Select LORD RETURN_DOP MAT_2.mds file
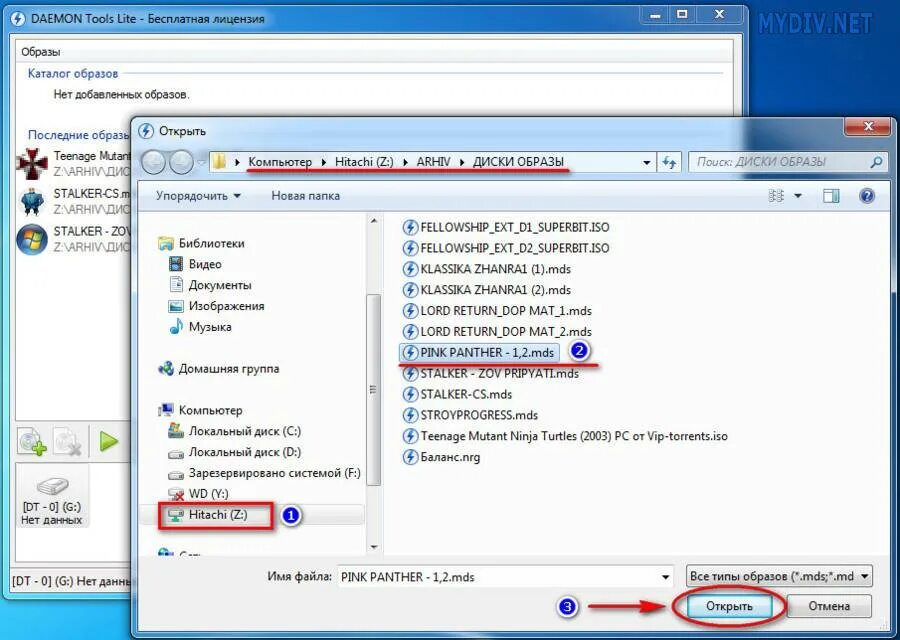 point(497,331)
